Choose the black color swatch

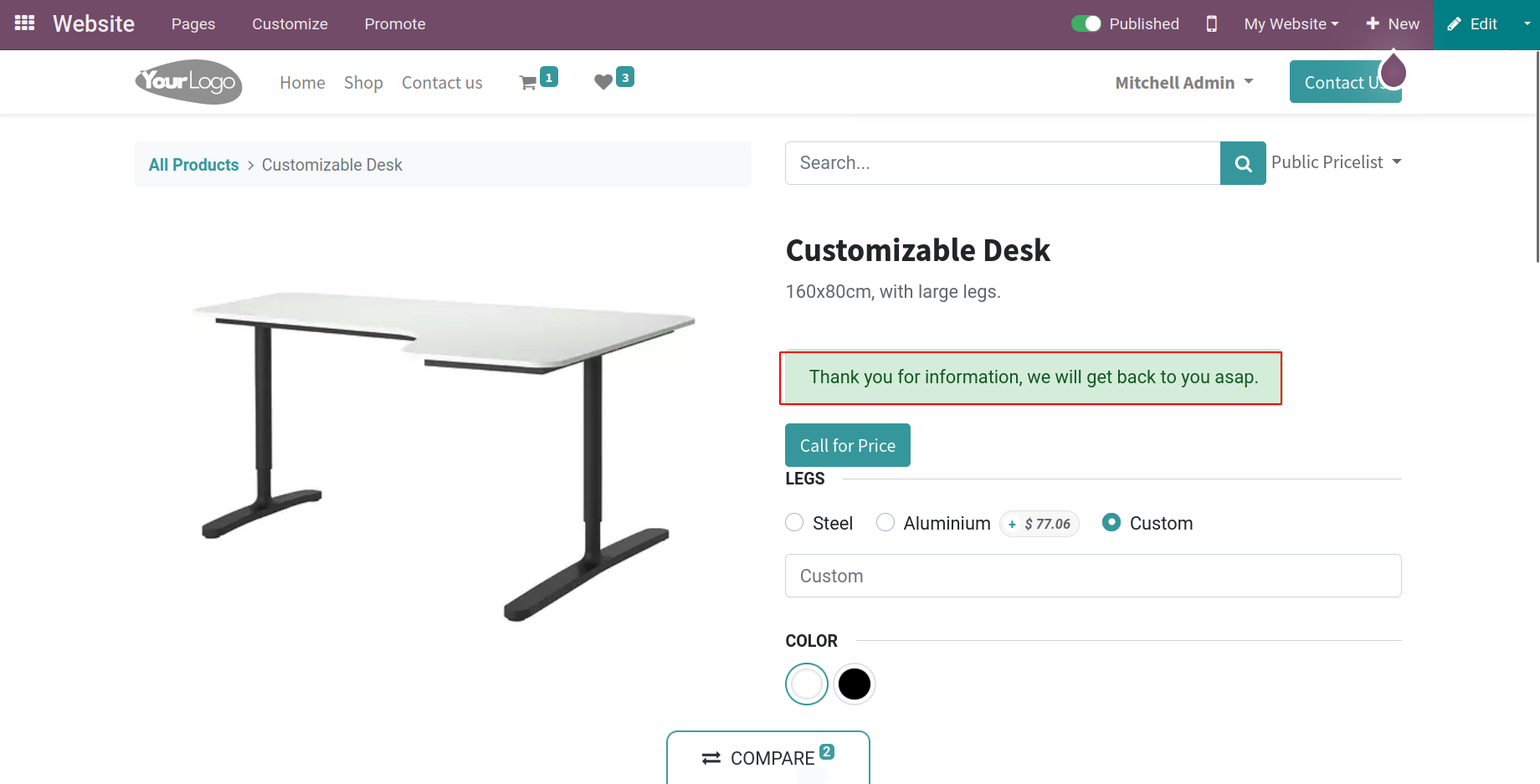(855, 684)
